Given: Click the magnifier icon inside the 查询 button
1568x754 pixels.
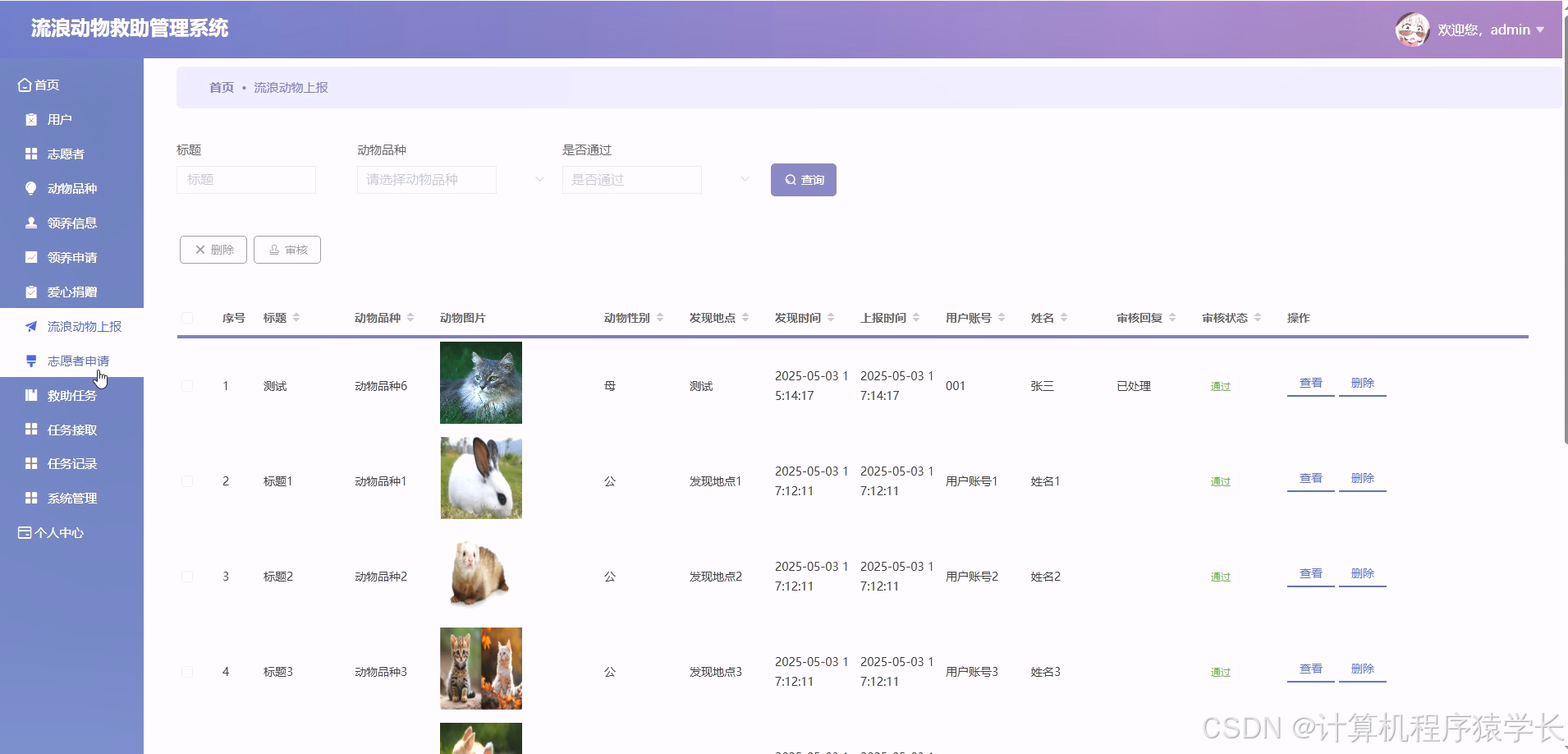Looking at the screenshot, I should [789, 179].
